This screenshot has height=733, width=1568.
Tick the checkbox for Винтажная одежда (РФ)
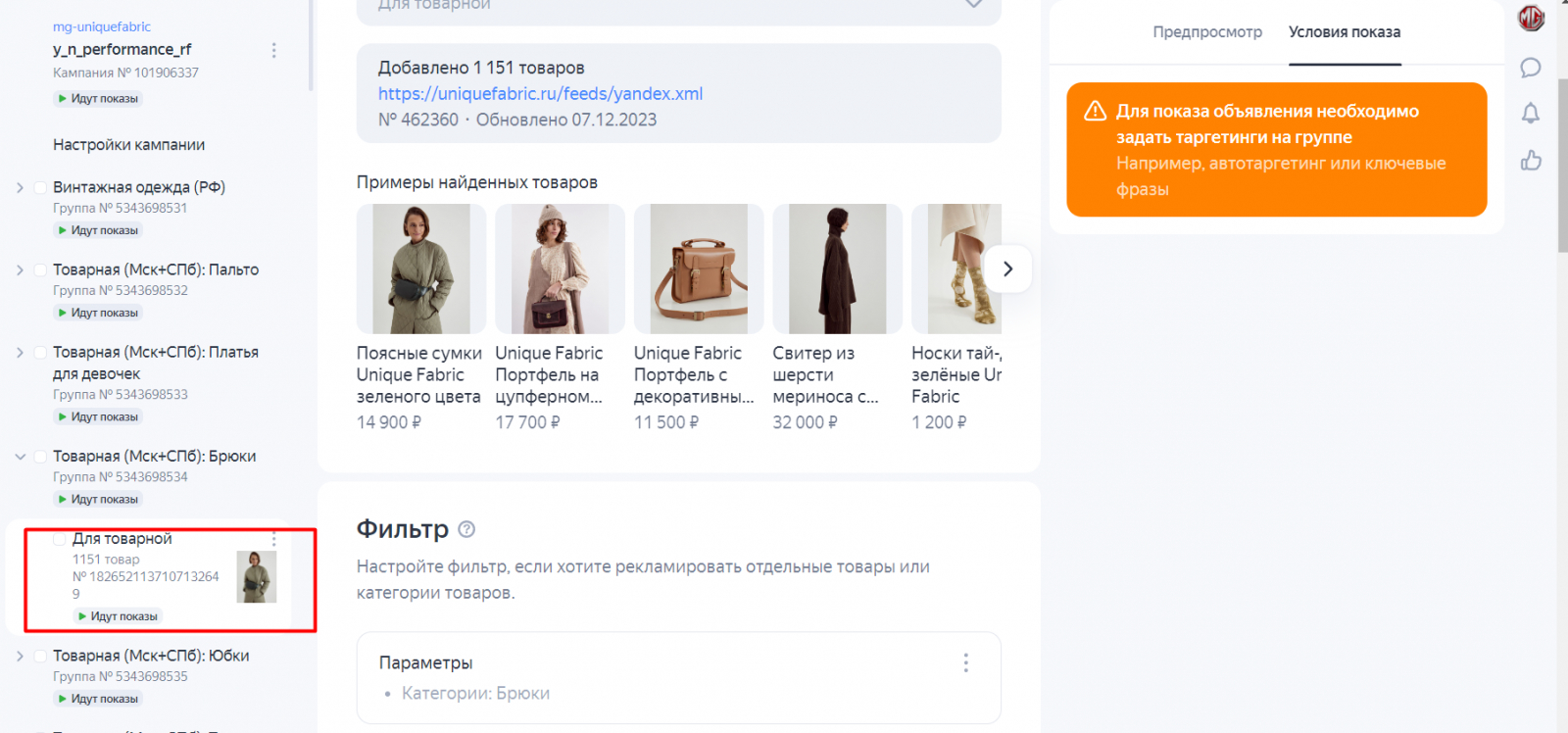point(40,187)
